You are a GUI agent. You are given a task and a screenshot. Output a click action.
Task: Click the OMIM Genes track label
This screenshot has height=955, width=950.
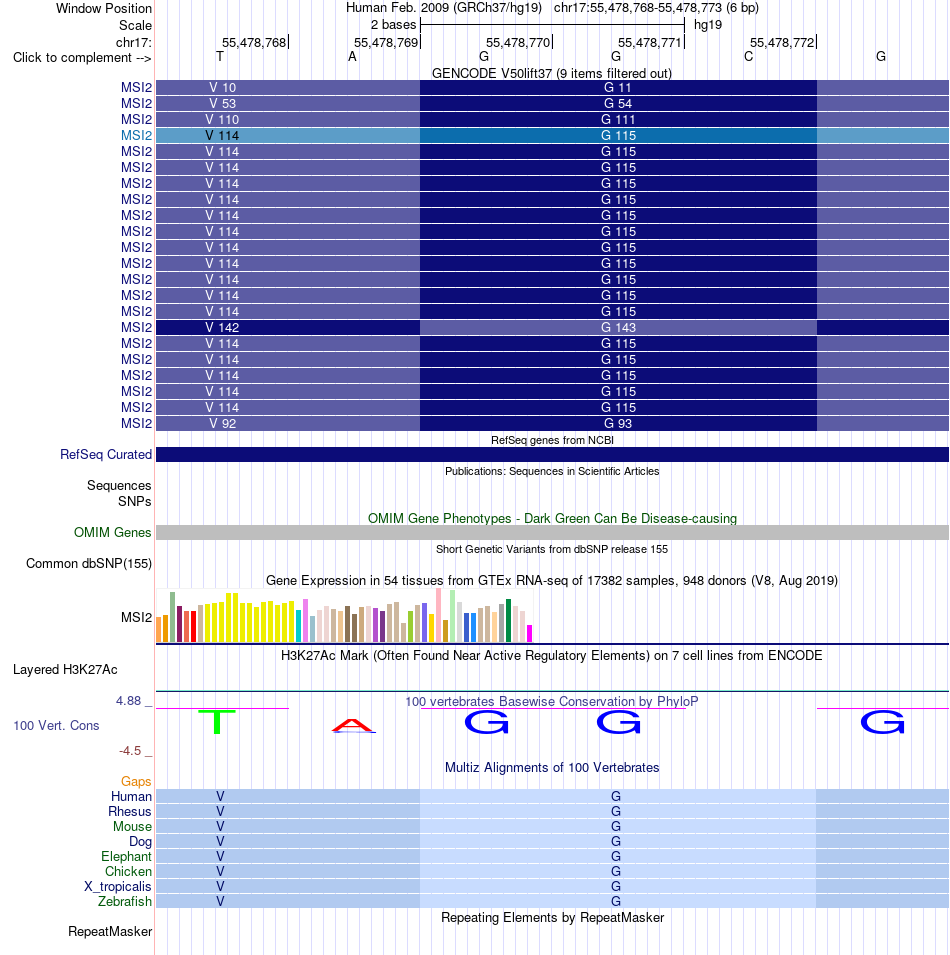[112, 532]
